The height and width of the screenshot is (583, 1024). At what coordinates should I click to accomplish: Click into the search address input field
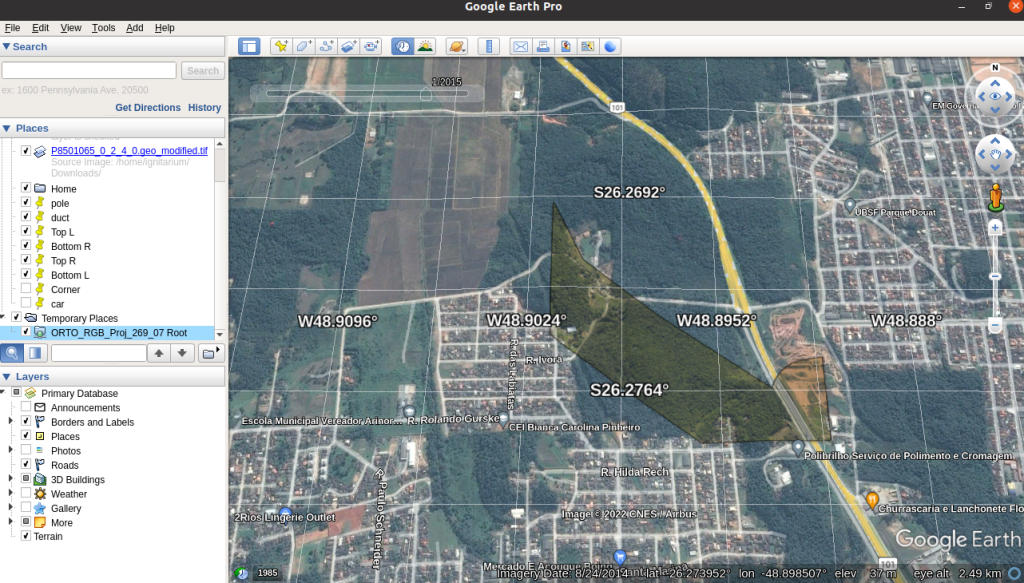pyautogui.click(x=89, y=71)
